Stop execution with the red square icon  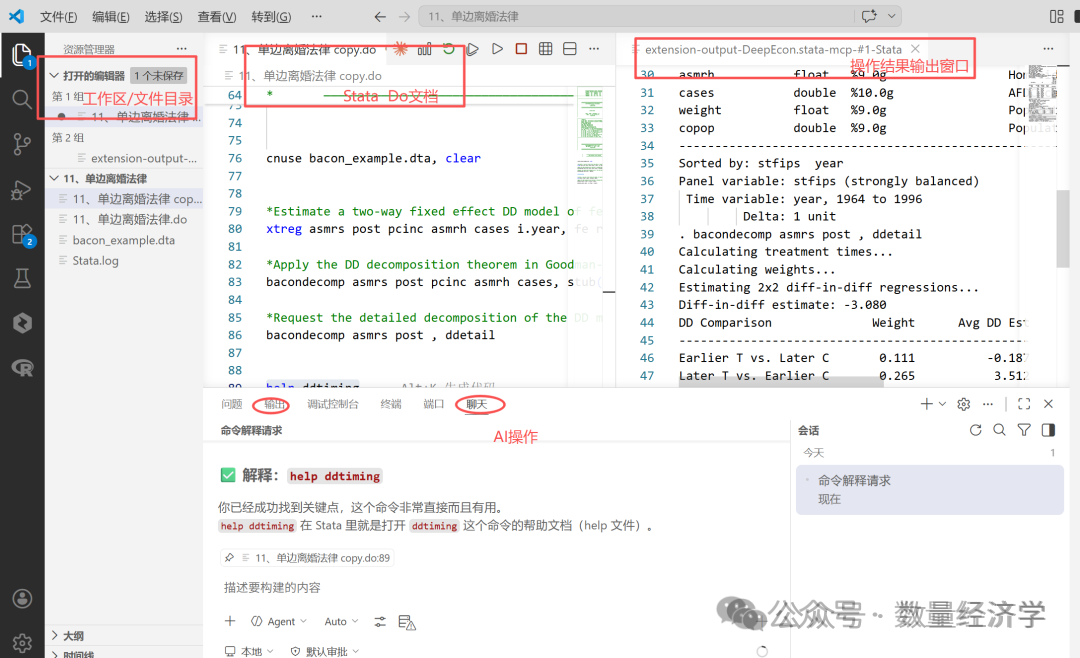pyautogui.click(x=521, y=49)
